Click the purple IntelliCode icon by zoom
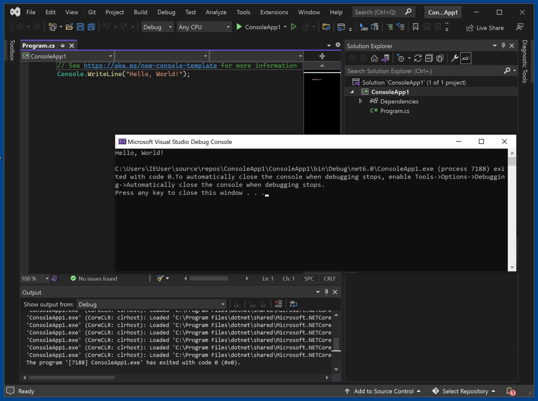This screenshot has height=401, width=538. pos(54,279)
